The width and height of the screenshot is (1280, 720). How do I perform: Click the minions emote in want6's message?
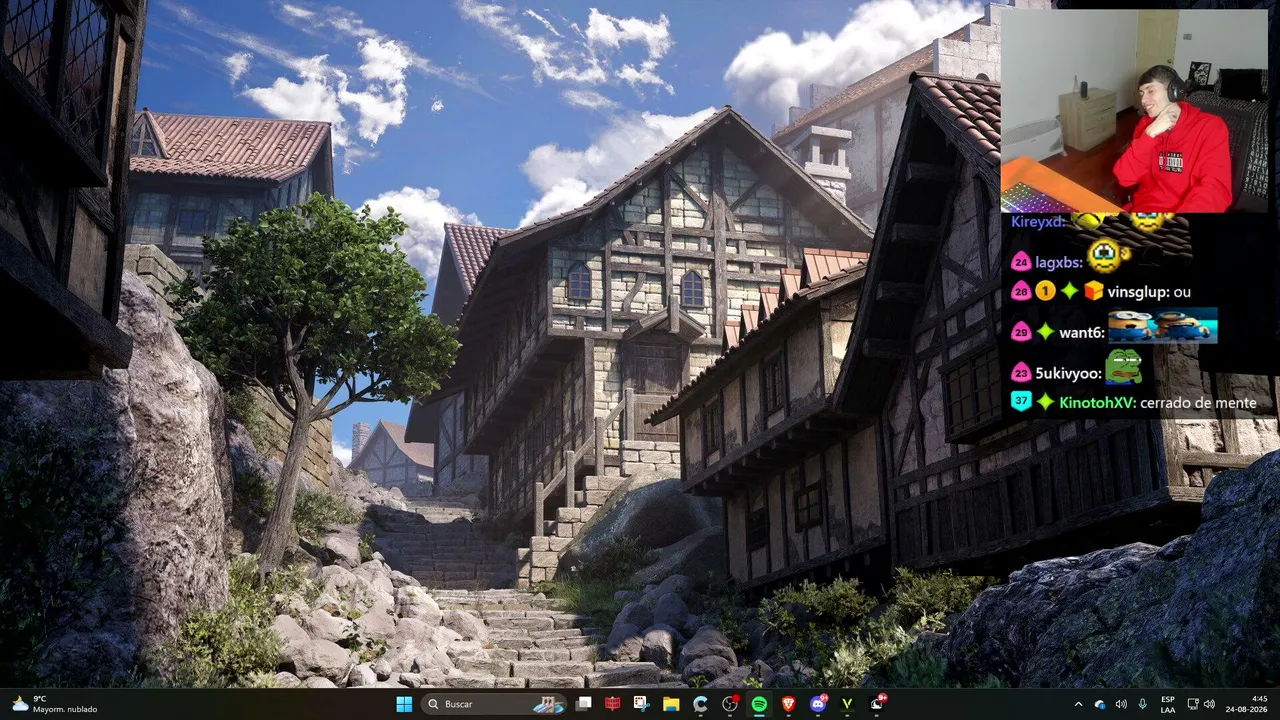tap(1162, 327)
